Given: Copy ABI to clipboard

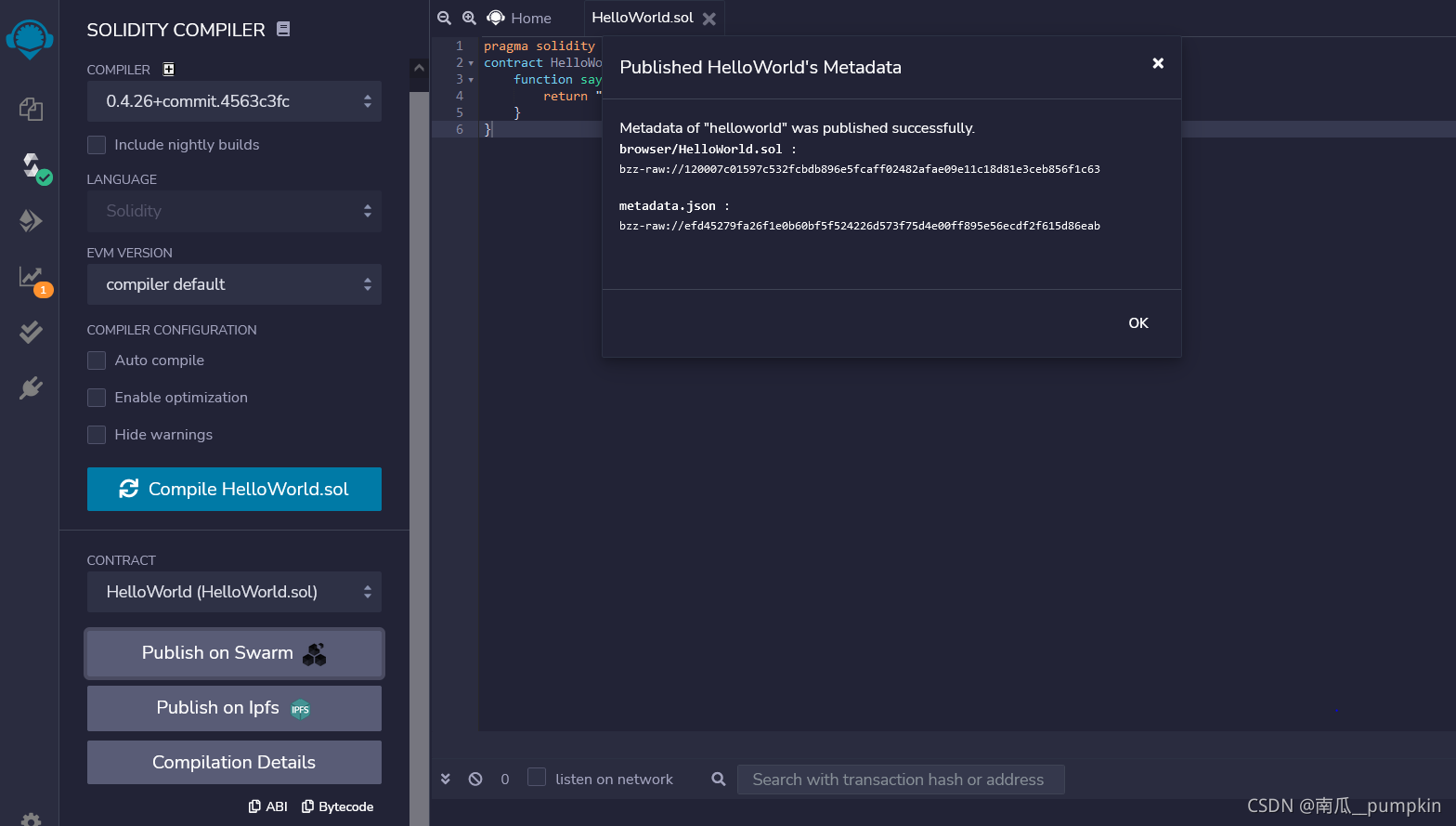Looking at the screenshot, I should [x=268, y=806].
